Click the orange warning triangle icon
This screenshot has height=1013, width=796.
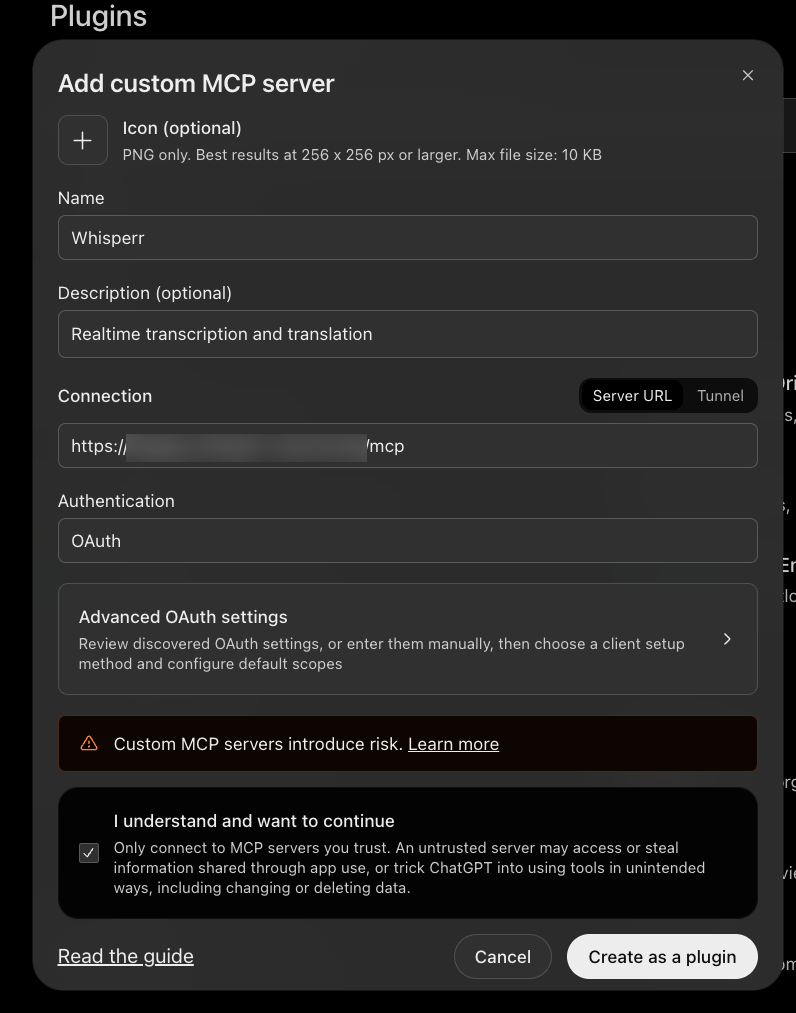click(x=89, y=744)
